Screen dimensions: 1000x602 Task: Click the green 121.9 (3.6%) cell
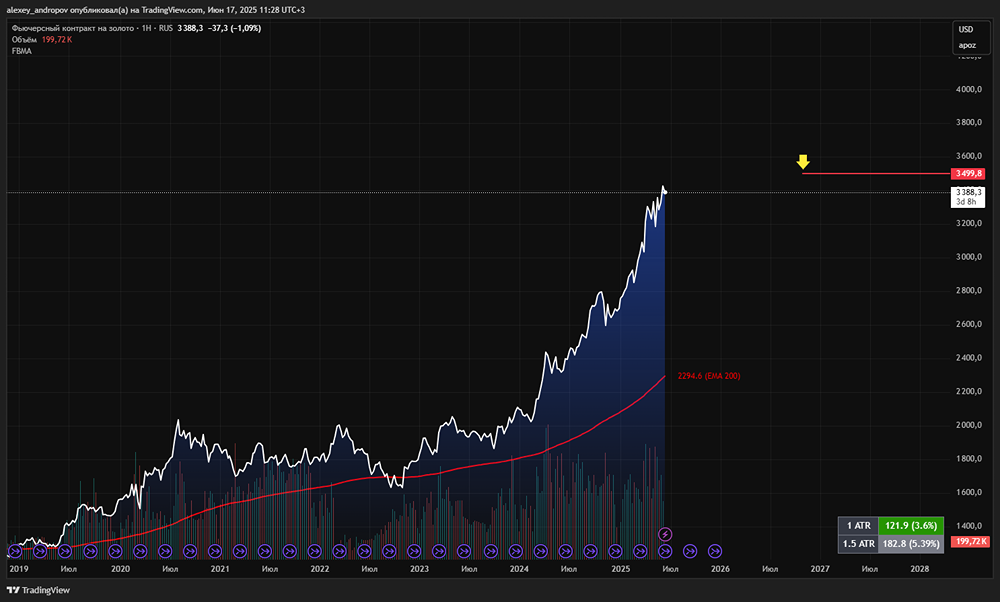[911, 526]
